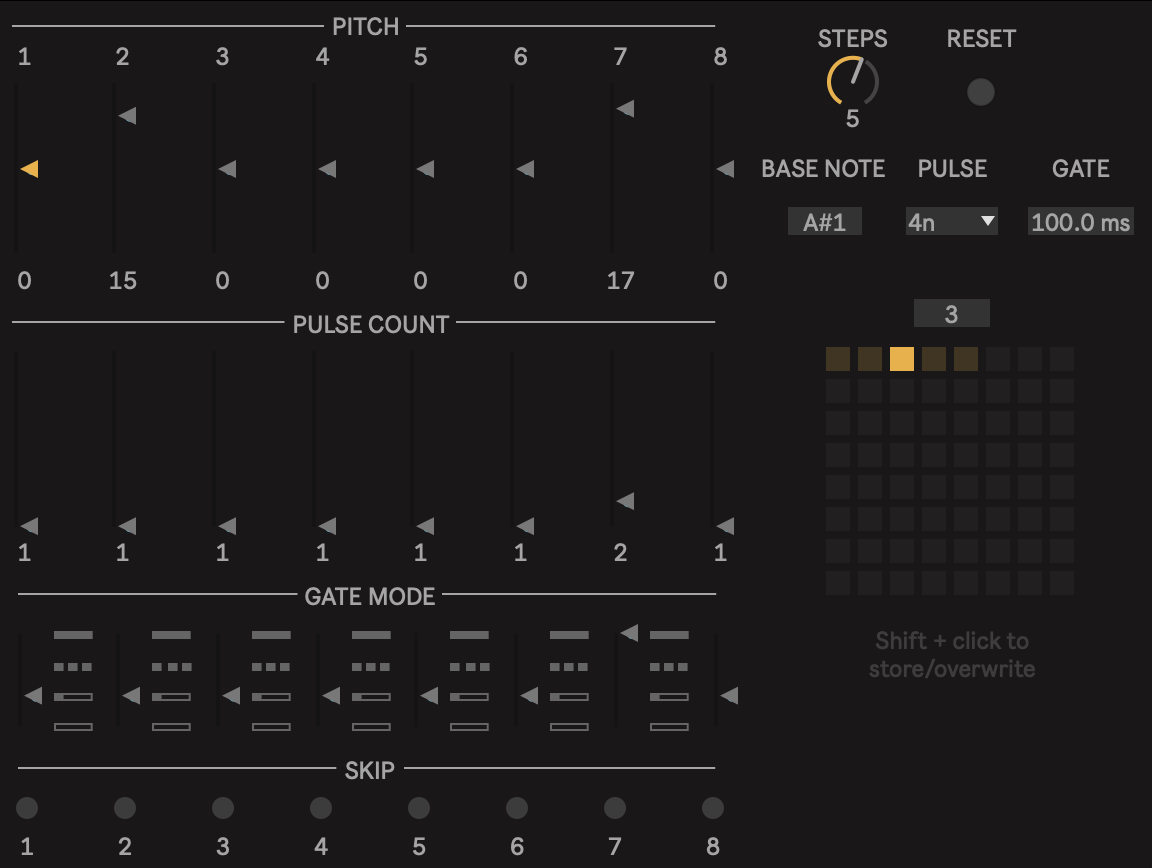Select the empty-bar gate mode for step 5
1152x868 pixels.
pos(469,727)
